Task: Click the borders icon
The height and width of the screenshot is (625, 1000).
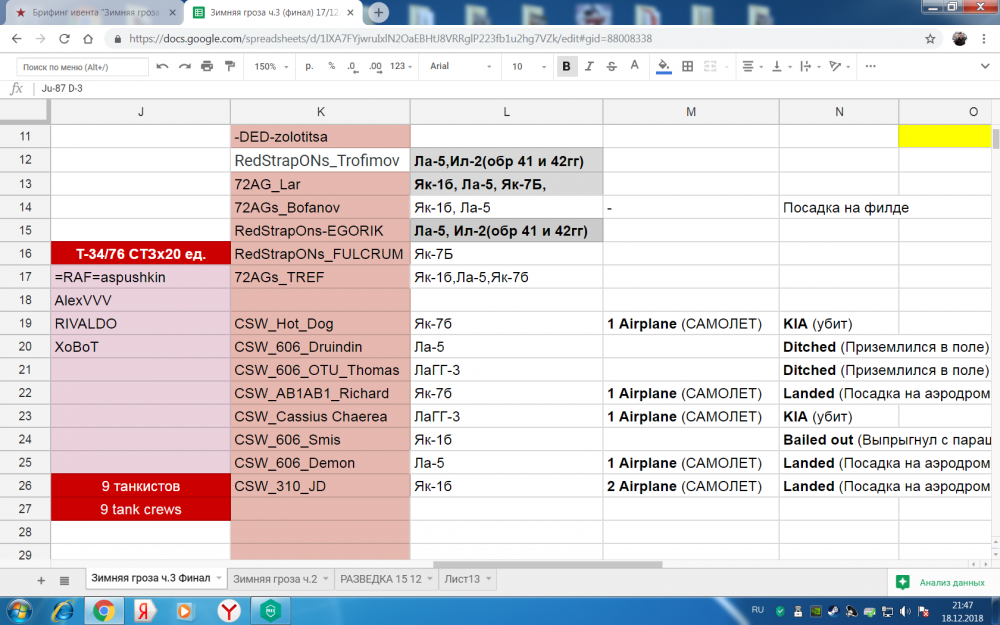Action: (687, 66)
